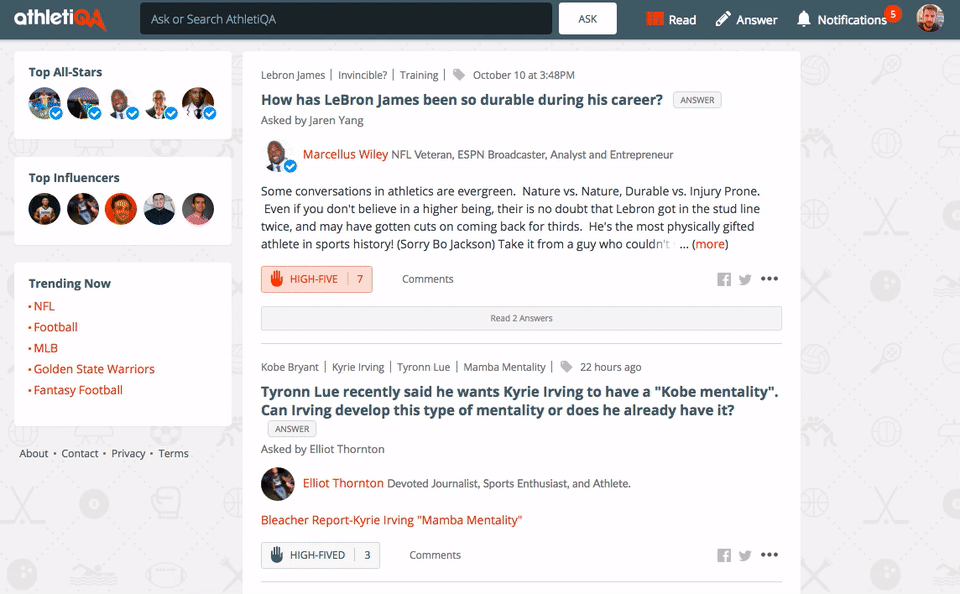Select the Invincible? topic tag
The image size is (960, 594).
pos(362,75)
